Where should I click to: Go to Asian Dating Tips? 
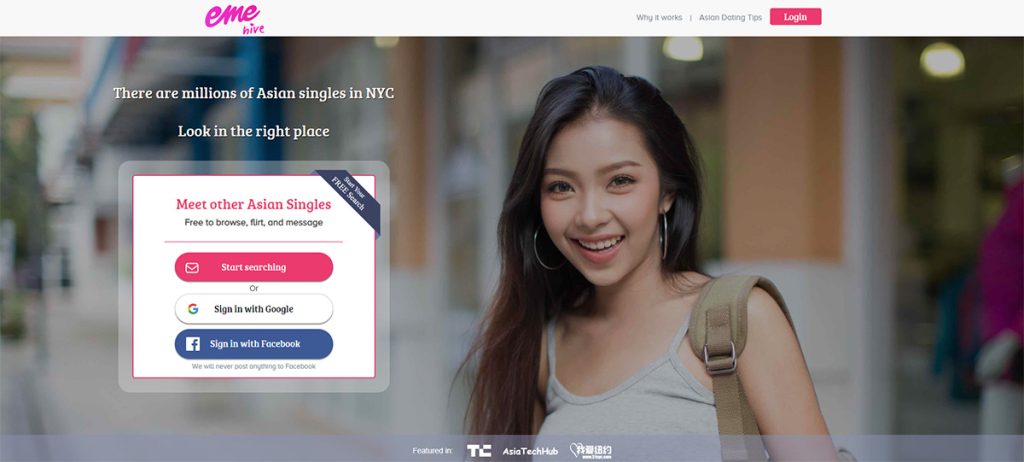(730, 18)
